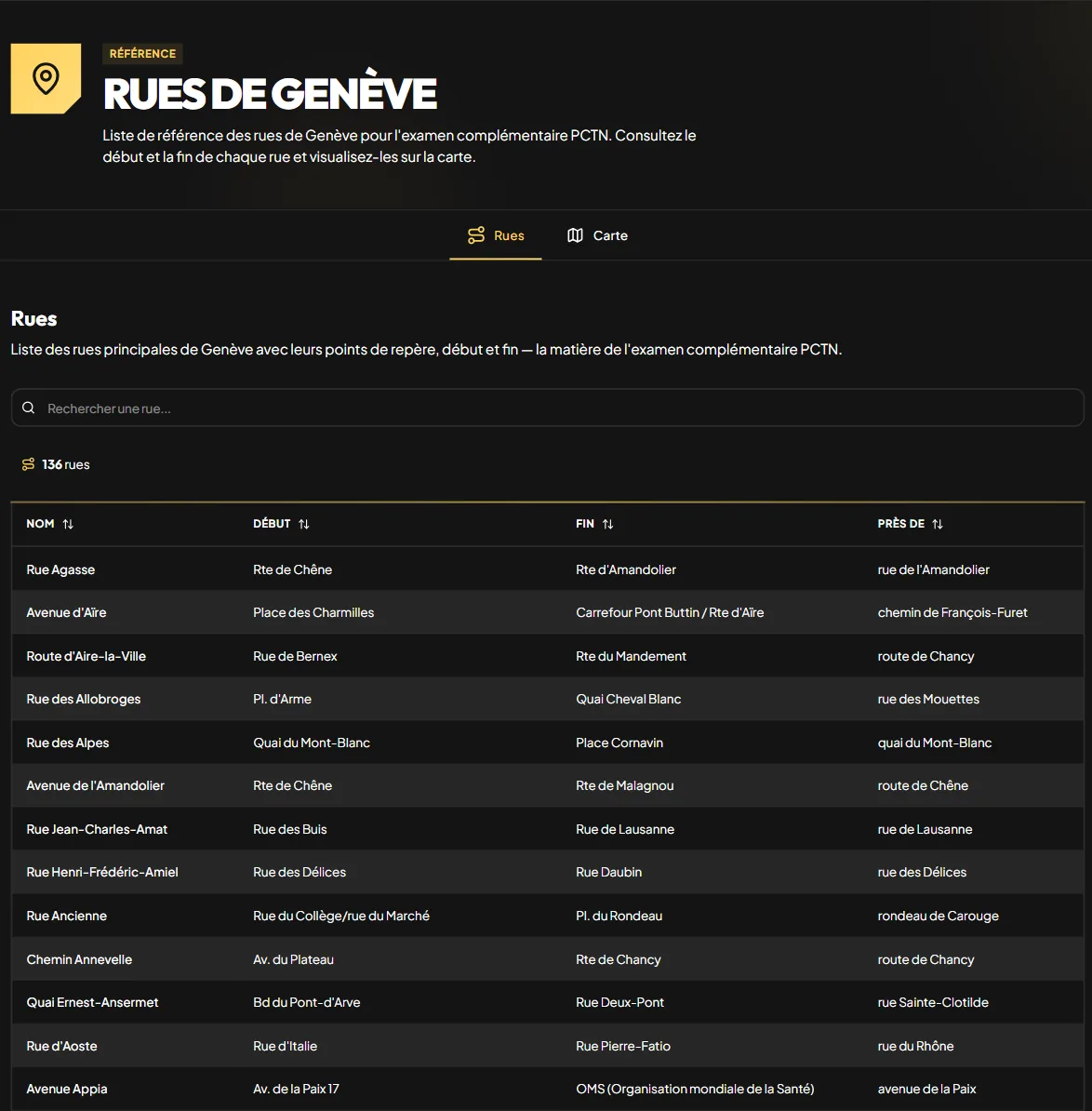Click Carrefour Pont Buttin / Rte d'Aïre cell

(x=670, y=612)
